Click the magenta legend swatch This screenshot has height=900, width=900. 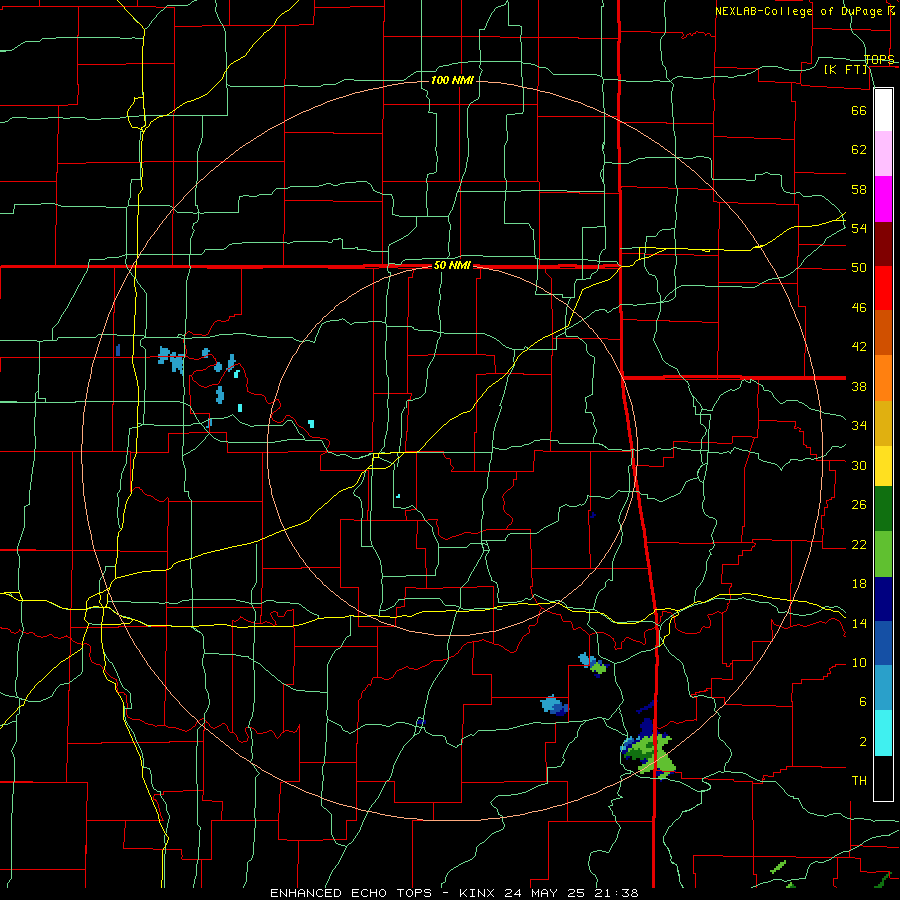point(883,199)
